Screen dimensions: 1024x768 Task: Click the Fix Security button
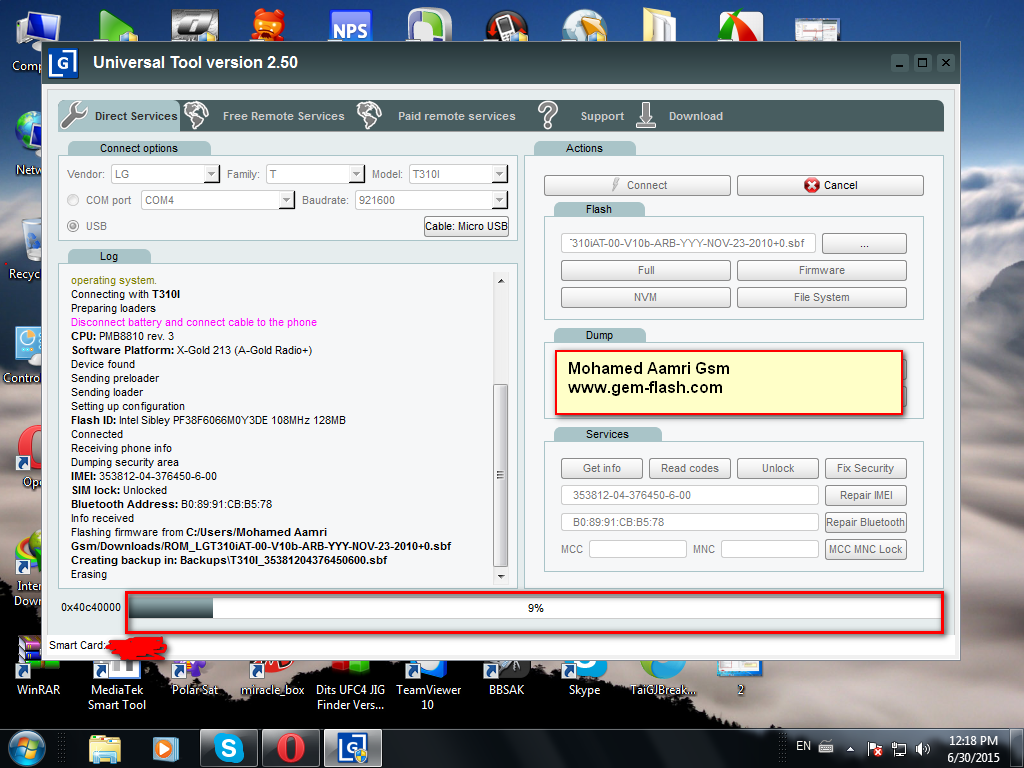(866, 468)
